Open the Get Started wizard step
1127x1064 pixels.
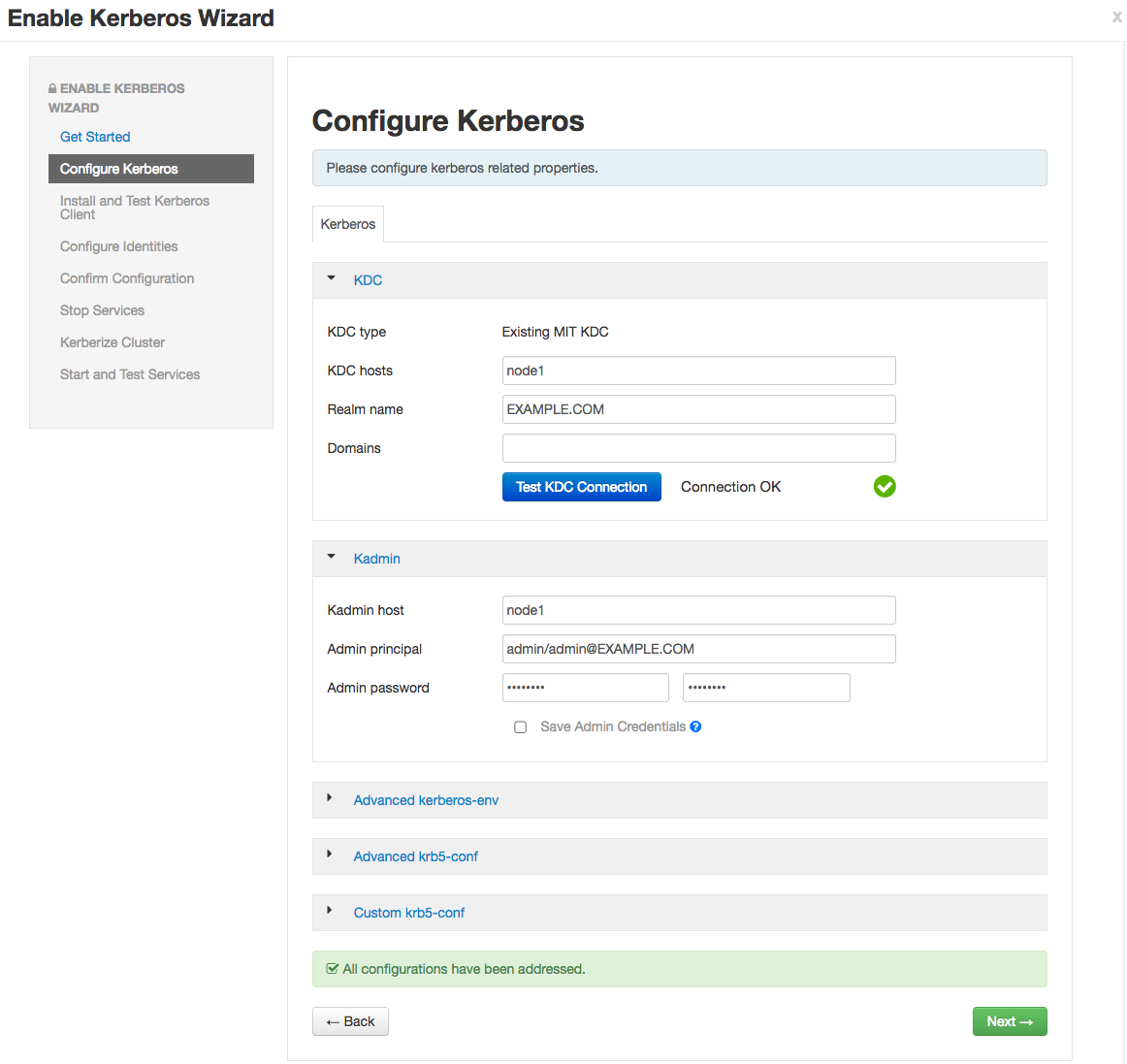click(95, 137)
